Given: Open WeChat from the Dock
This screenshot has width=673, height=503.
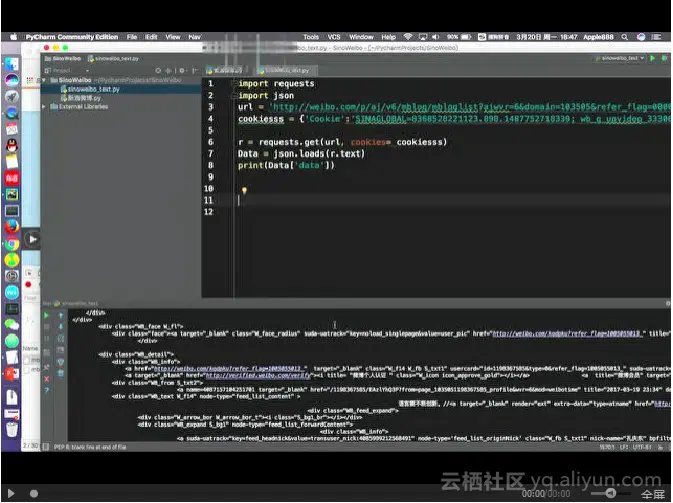Looking at the screenshot, I should tap(12, 325).
